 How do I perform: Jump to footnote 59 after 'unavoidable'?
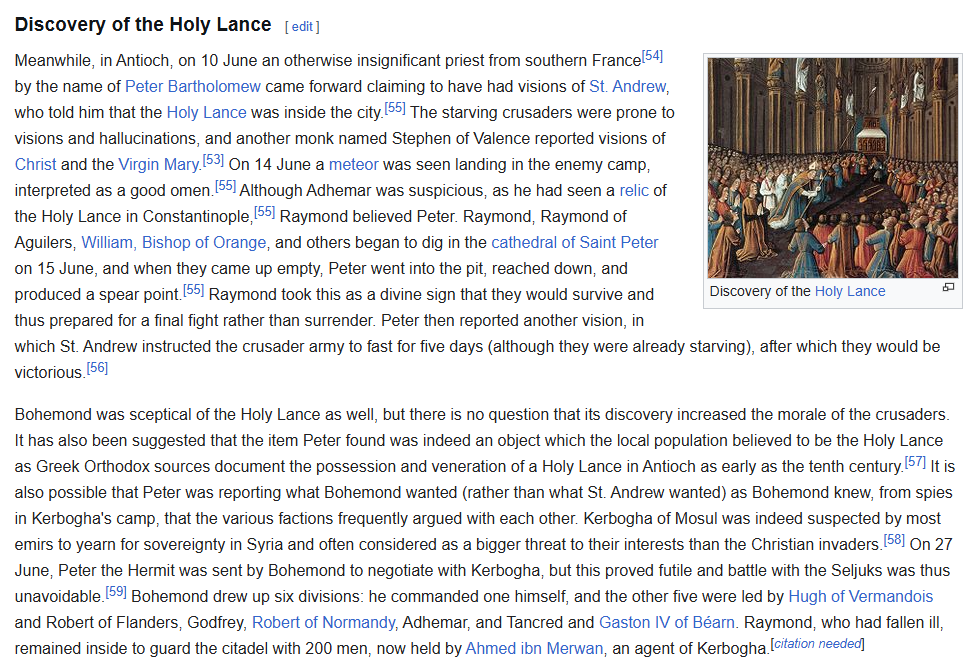click(116, 592)
